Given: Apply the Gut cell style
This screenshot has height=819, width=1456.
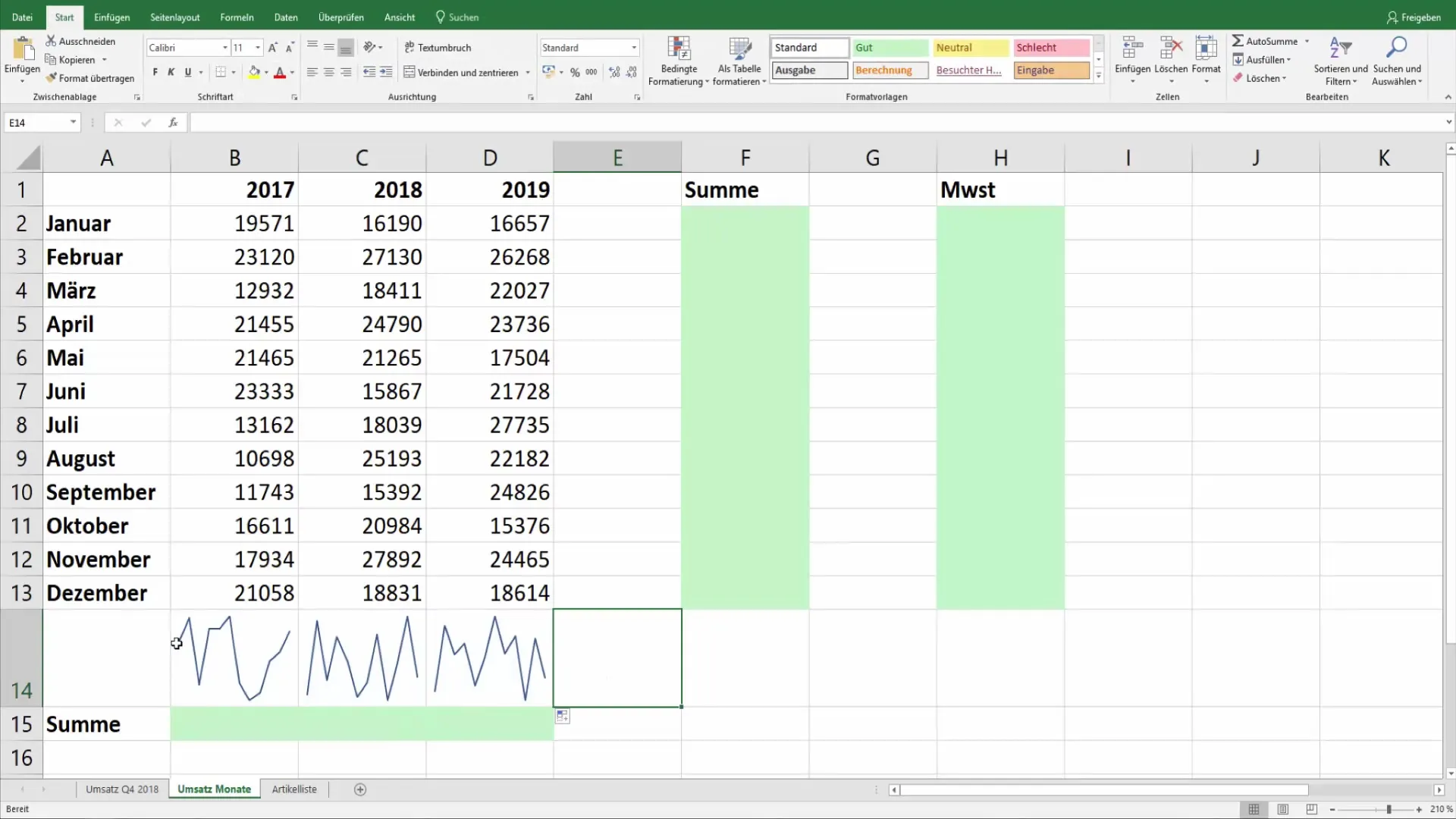Looking at the screenshot, I should point(890,47).
